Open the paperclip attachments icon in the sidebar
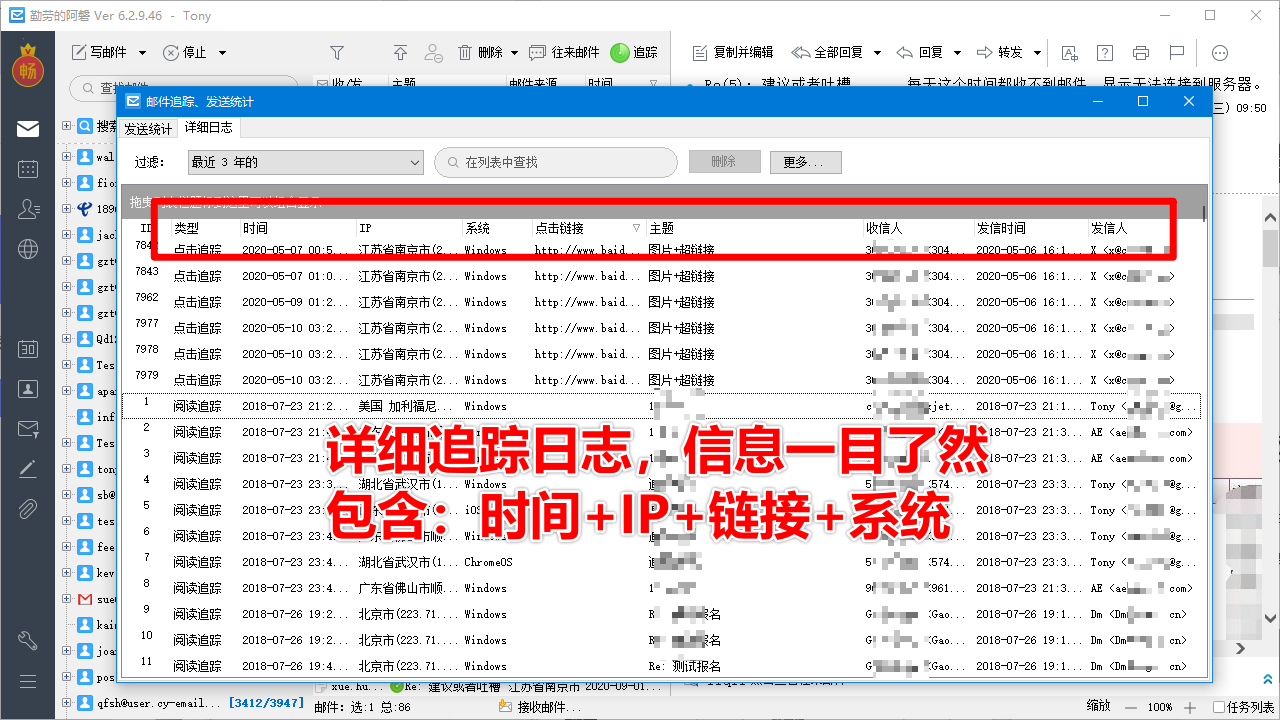Viewport: 1280px width, 720px height. click(x=27, y=509)
